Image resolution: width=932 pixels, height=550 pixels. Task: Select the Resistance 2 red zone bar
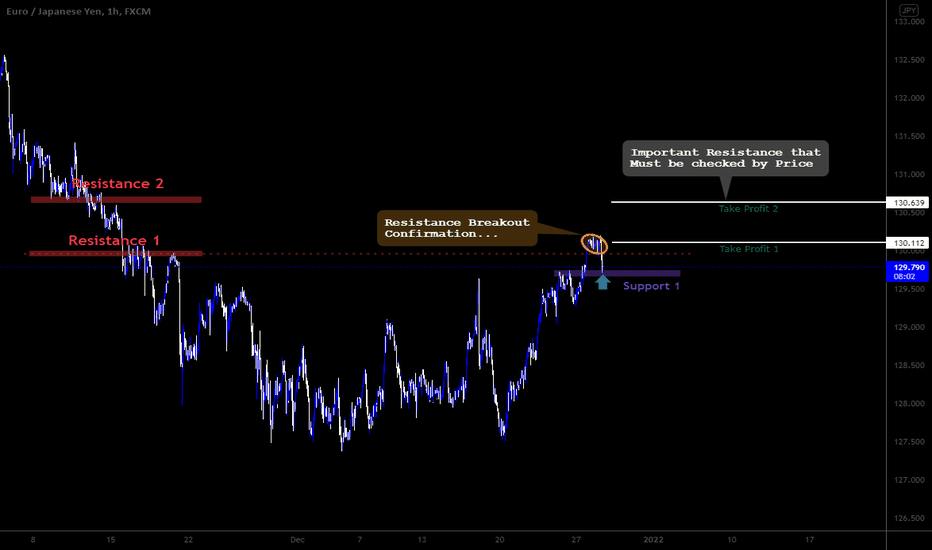pos(116,200)
